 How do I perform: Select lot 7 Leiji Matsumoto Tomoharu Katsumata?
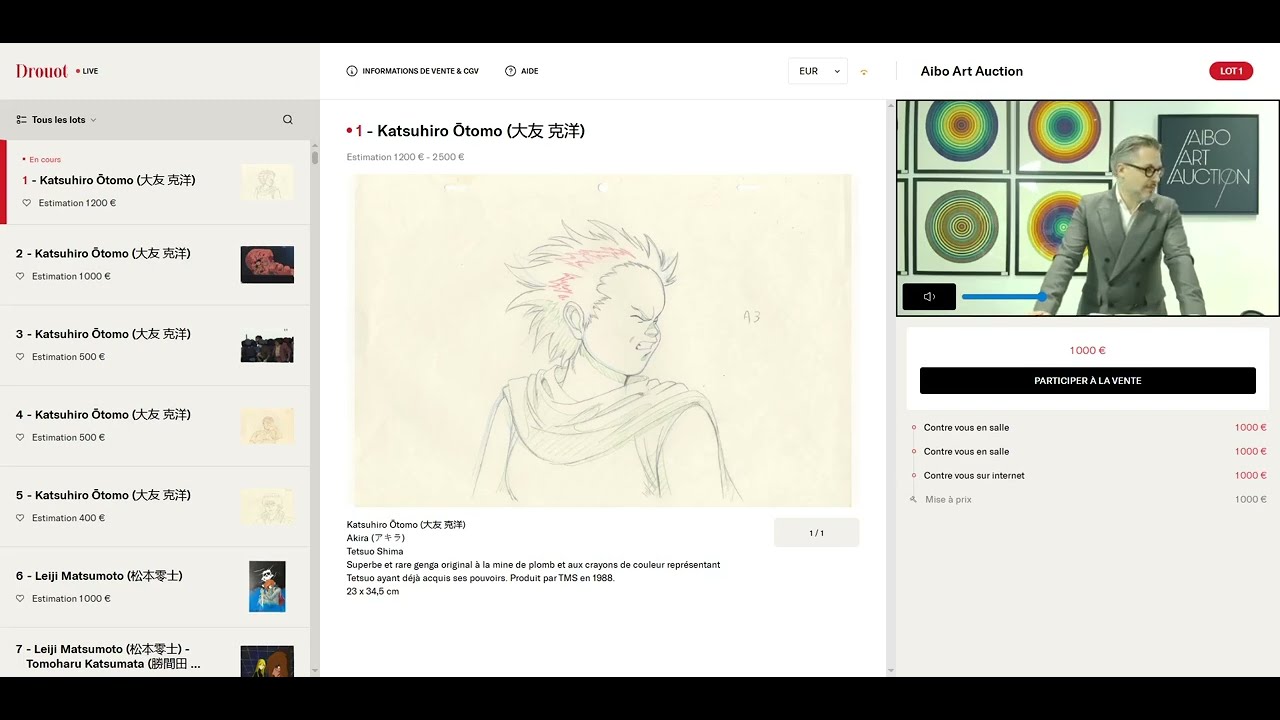156,653
